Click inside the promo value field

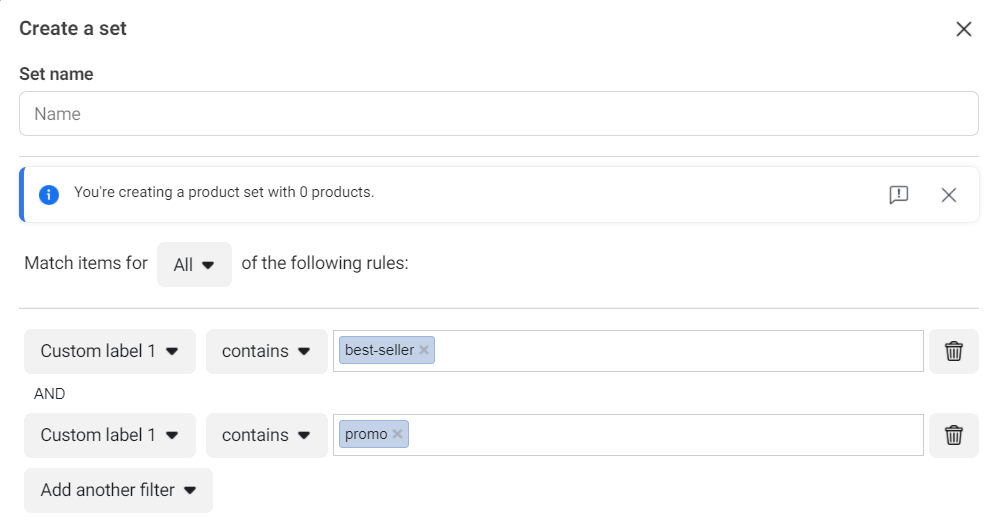tap(665, 435)
